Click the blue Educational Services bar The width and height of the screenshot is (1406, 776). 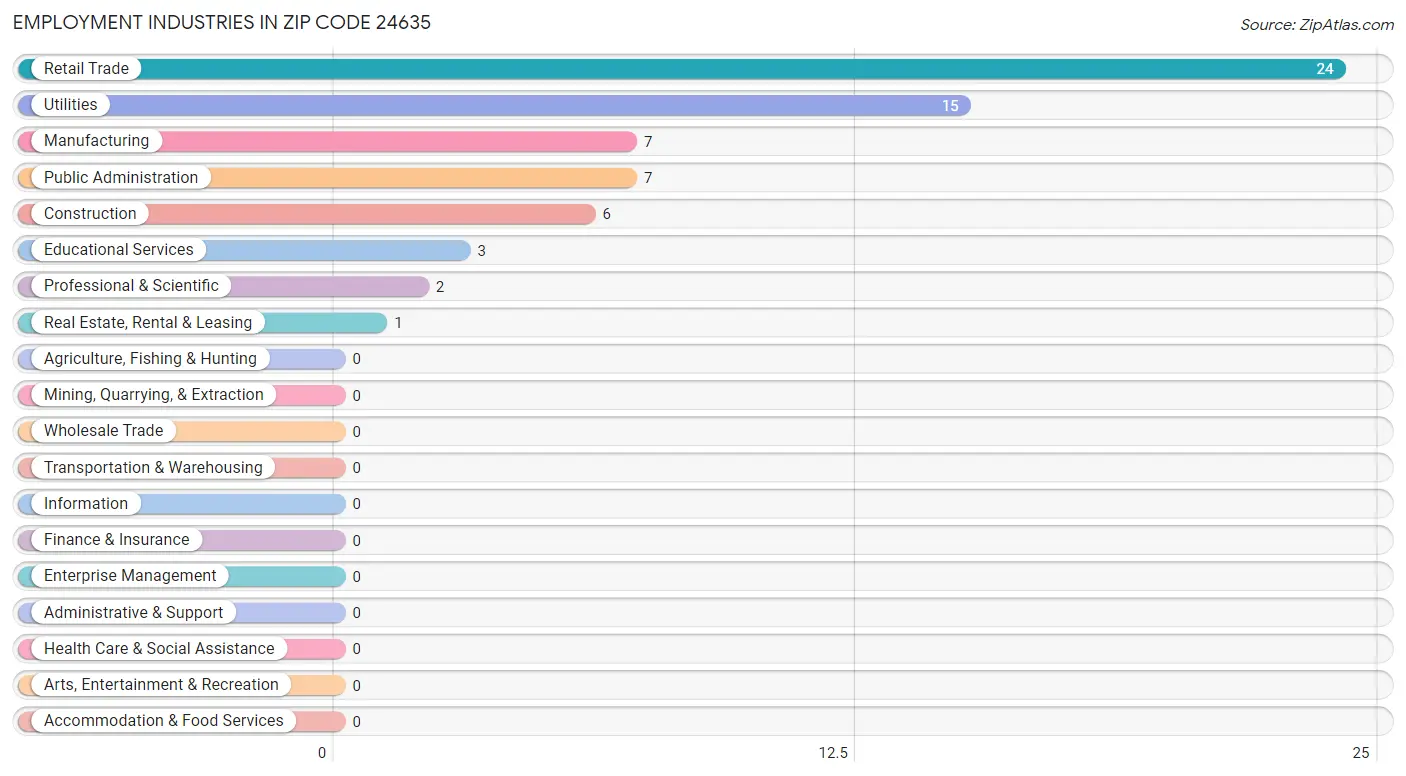click(244, 250)
